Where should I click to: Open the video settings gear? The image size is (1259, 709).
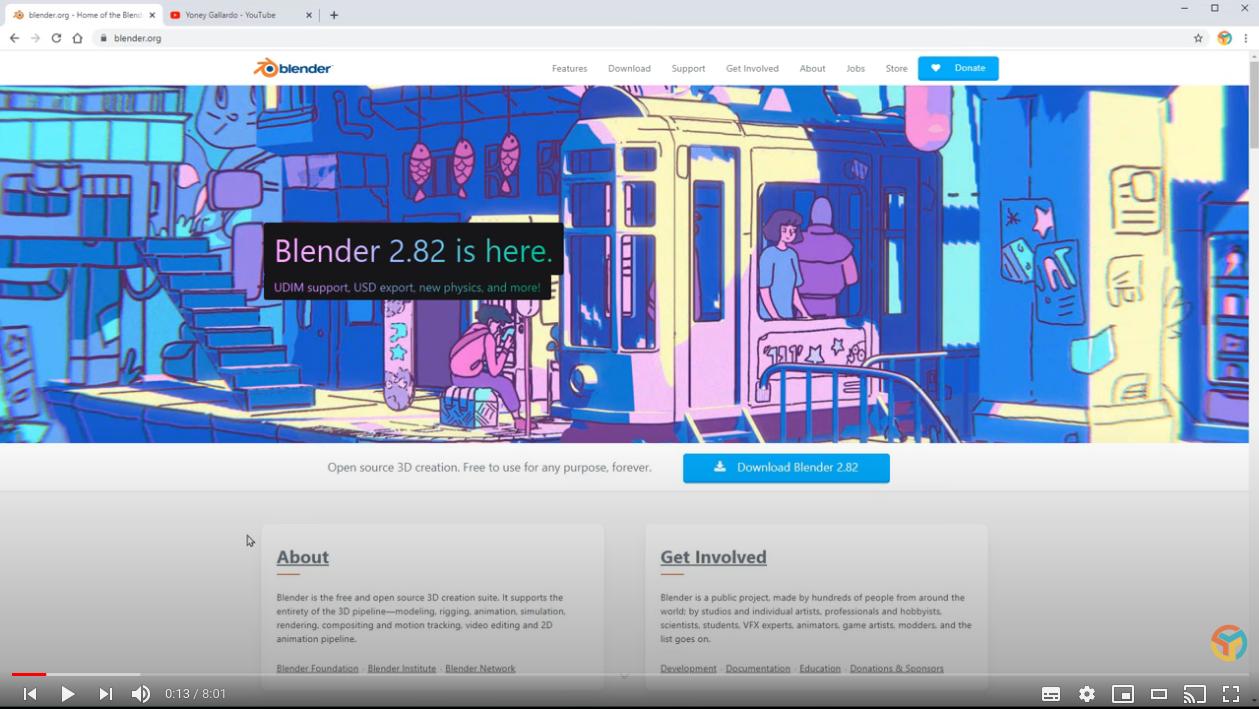1087,694
